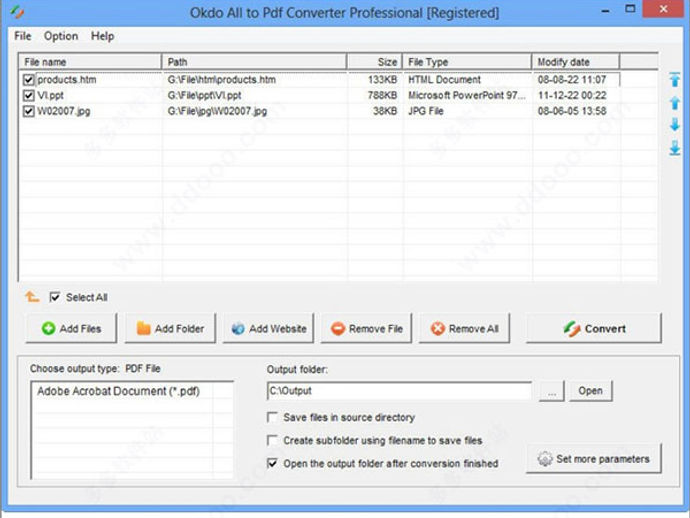Image resolution: width=690 pixels, height=518 pixels.
Task: Sort by the Size column header
Action: pyautogui.click(x=374, y=62)
